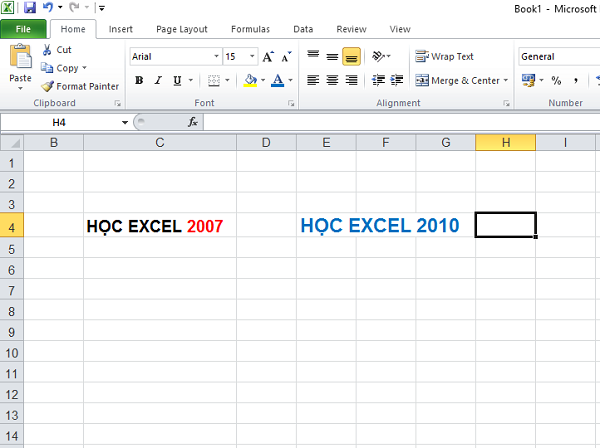Apply Percent Style

(556, 80)
